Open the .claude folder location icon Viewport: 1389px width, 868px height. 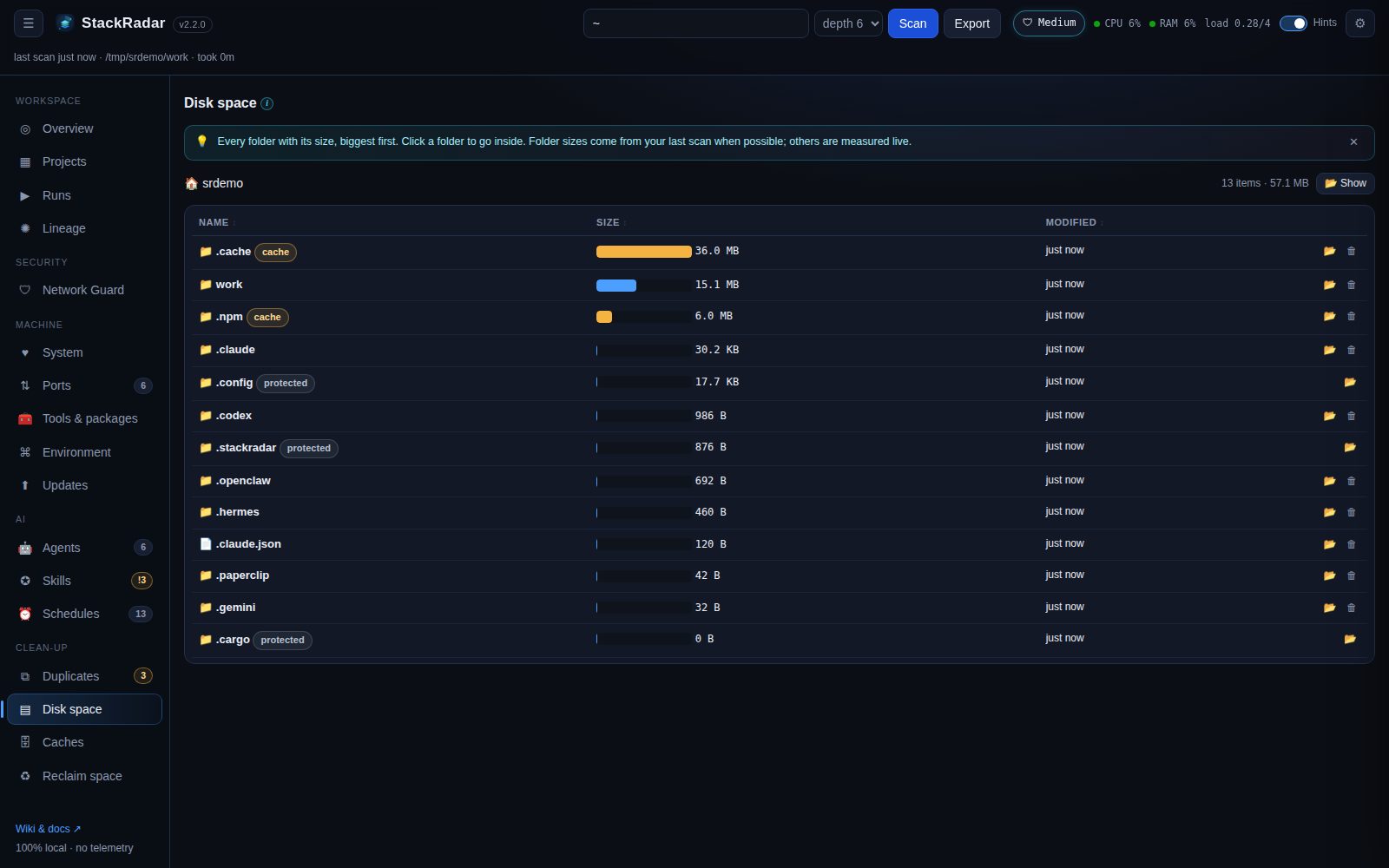[1329, 350]
